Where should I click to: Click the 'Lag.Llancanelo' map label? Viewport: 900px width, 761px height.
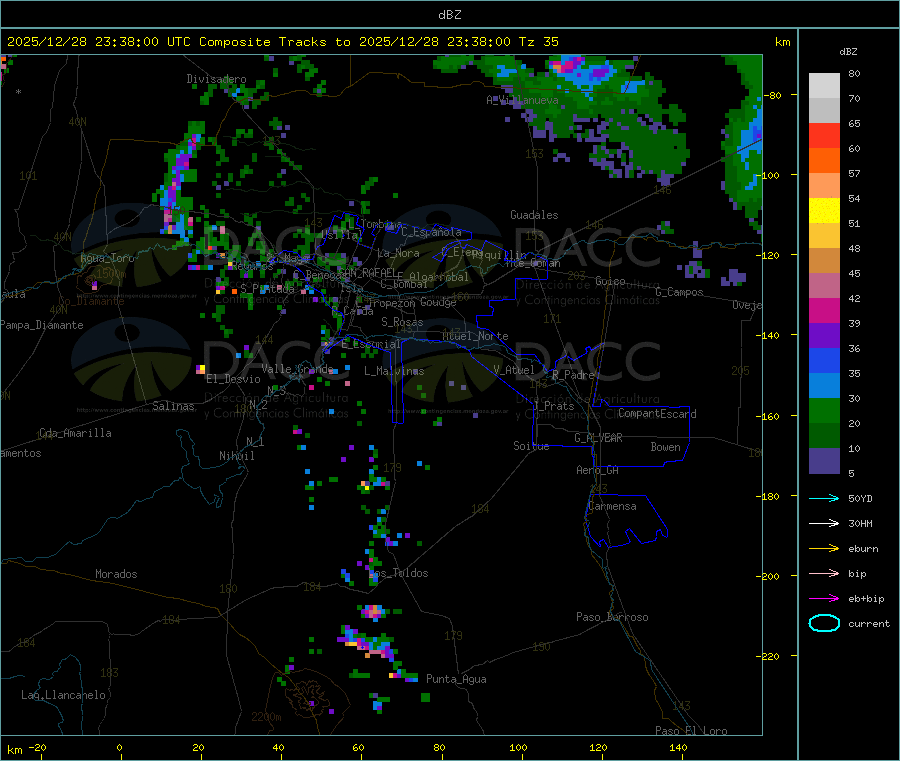click(x=63, y=695)
